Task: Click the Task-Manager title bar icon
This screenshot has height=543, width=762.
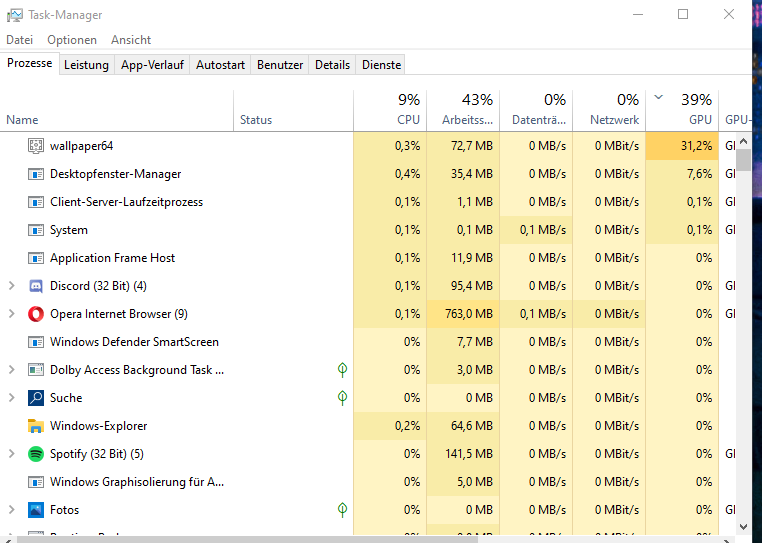Action: 15,15
